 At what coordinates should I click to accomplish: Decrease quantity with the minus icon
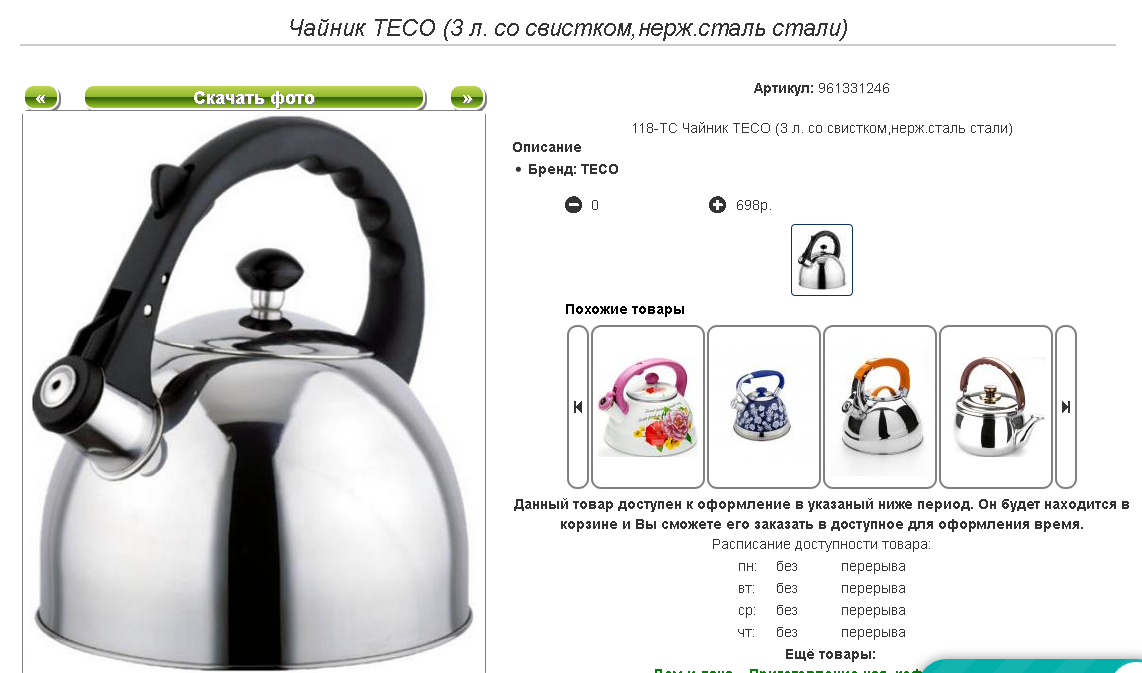[573, 205]
